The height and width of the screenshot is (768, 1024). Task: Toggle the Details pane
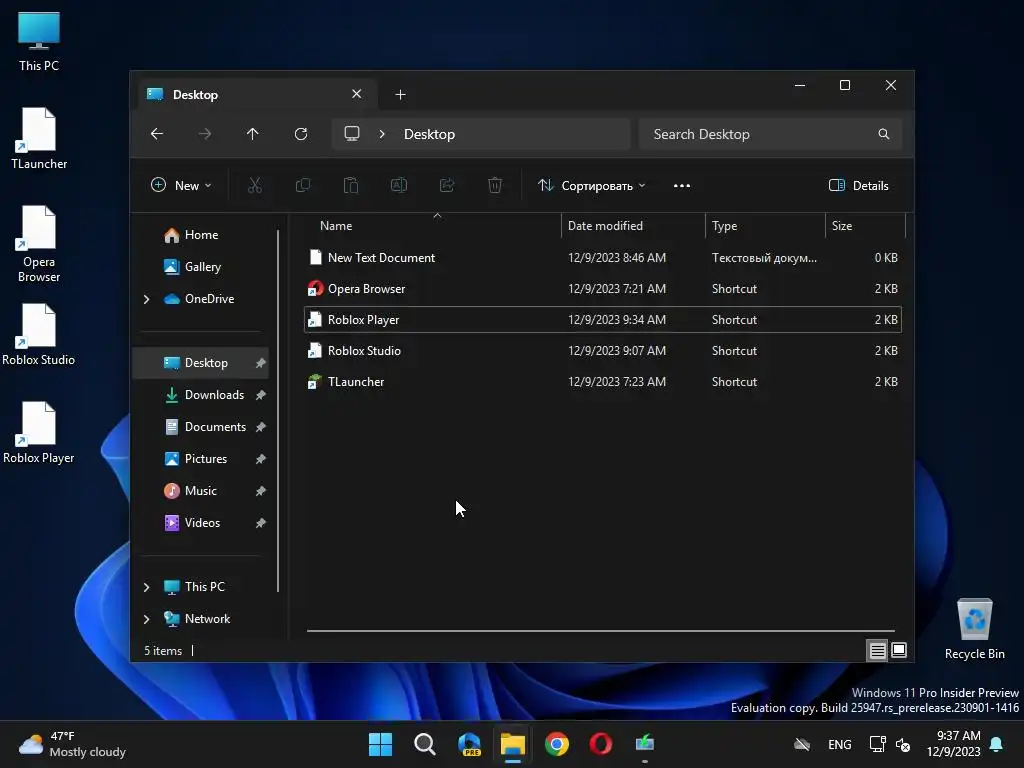859,185
